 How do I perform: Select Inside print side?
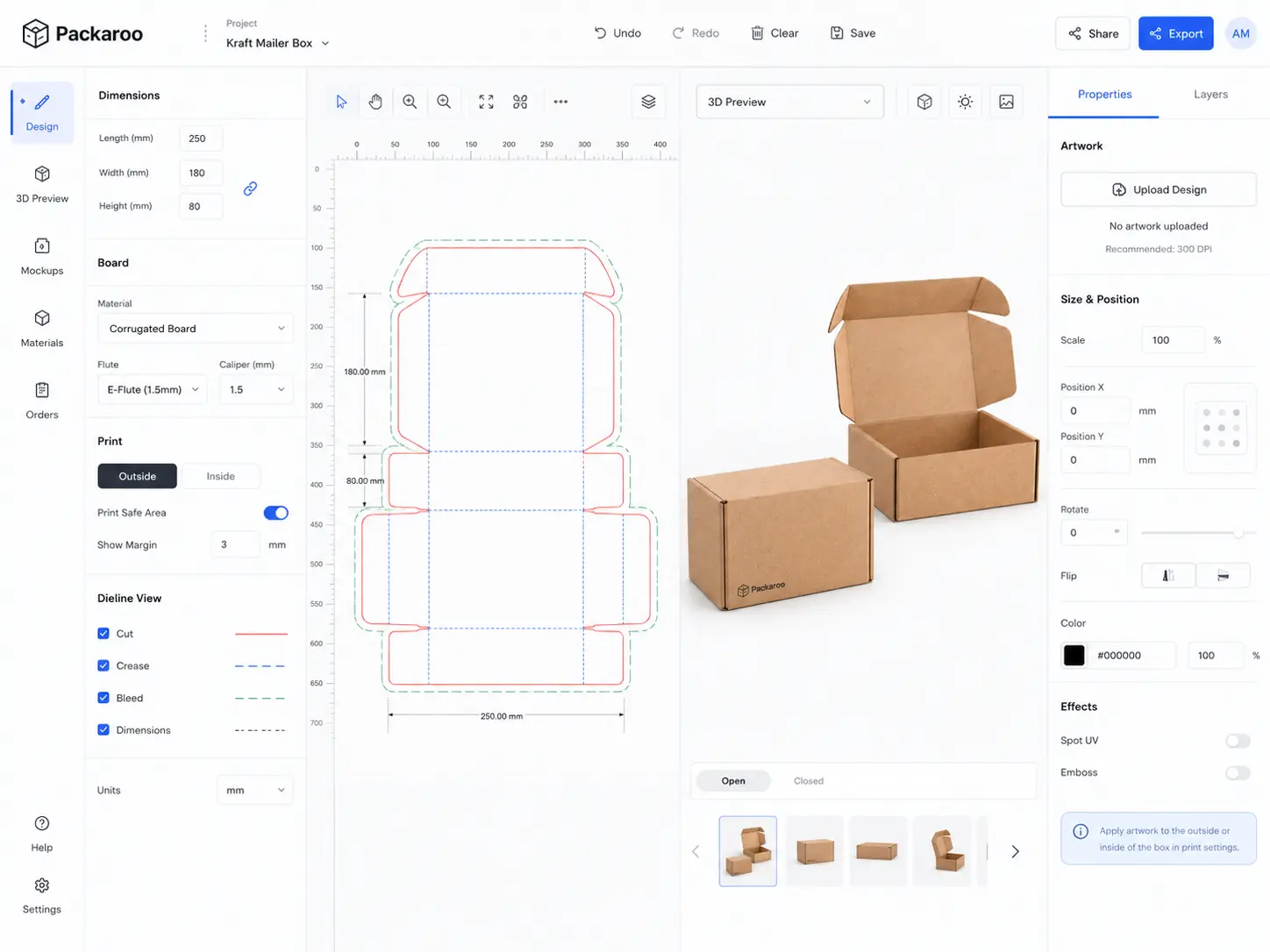click(x=220, y=476)
